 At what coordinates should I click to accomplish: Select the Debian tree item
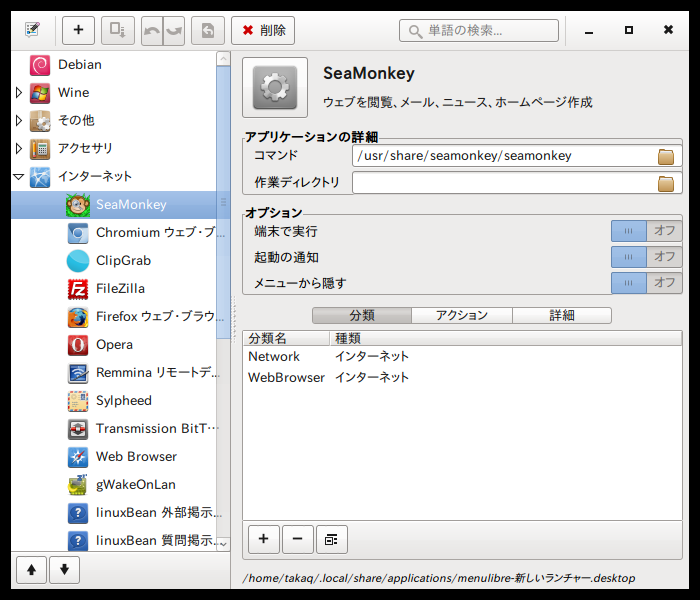114,65
